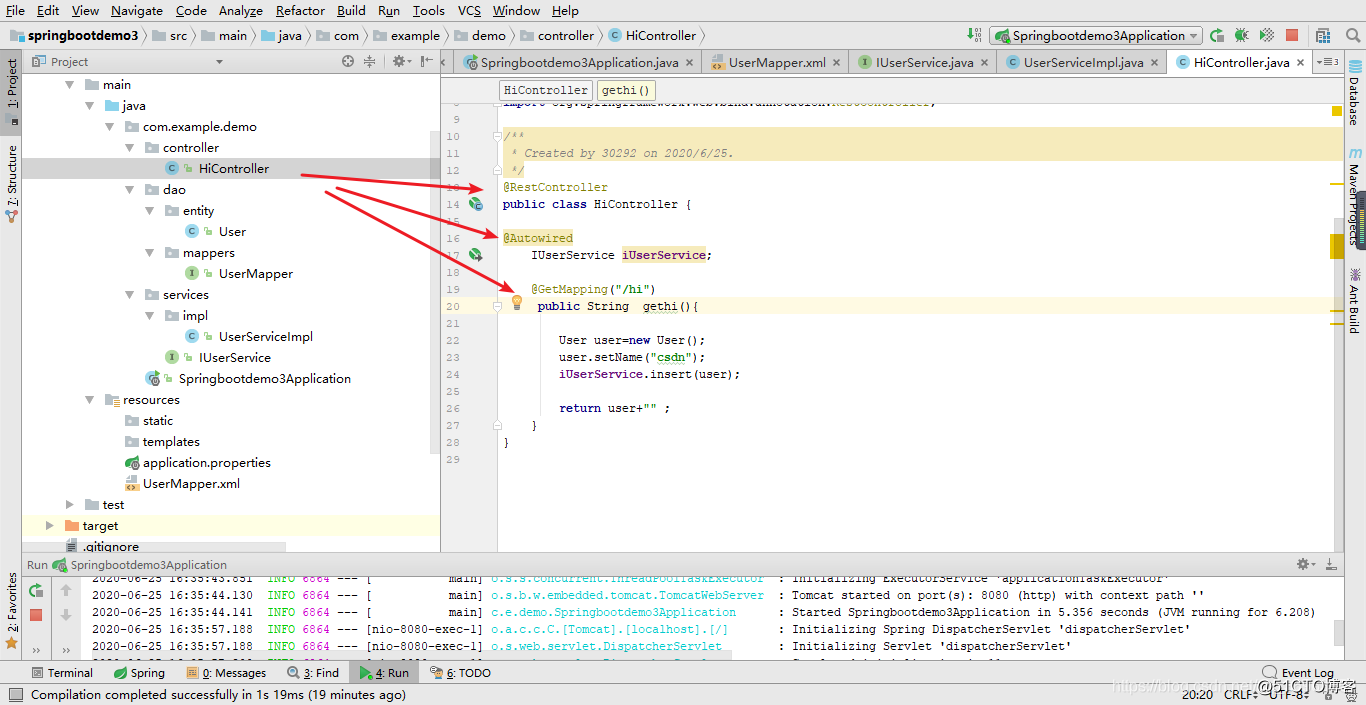Fold the gethi method at line 20
Viewport: 1366px width, 705px height.
[497, 306]
